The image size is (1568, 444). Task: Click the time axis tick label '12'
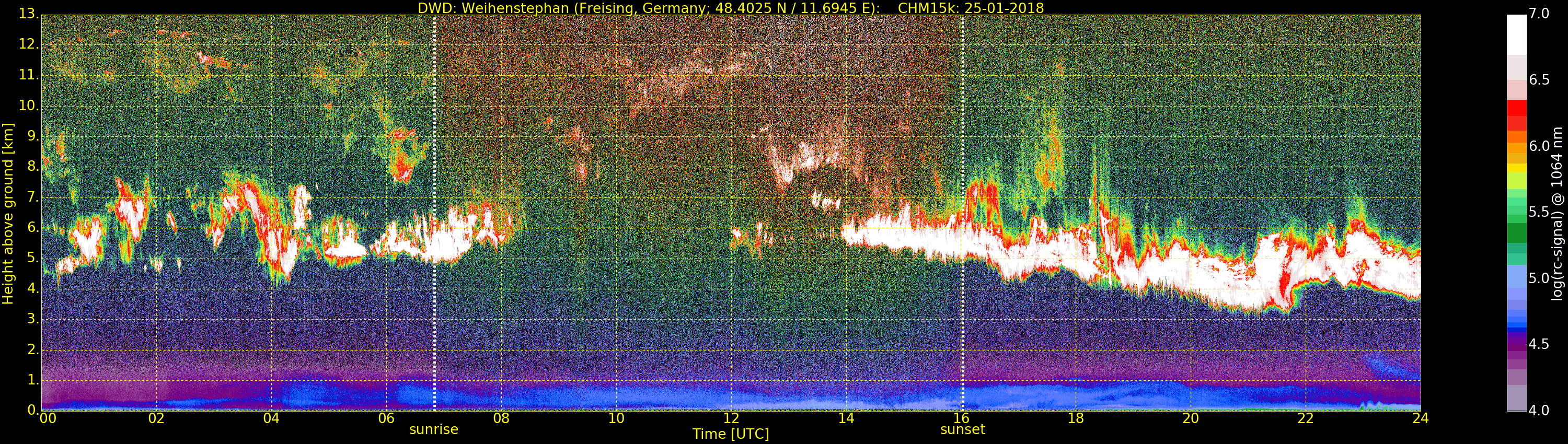732,418
